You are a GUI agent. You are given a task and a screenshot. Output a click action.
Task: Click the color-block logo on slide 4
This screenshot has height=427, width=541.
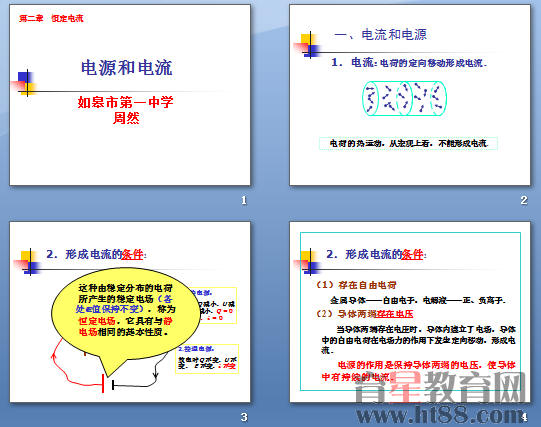[307, 262]
